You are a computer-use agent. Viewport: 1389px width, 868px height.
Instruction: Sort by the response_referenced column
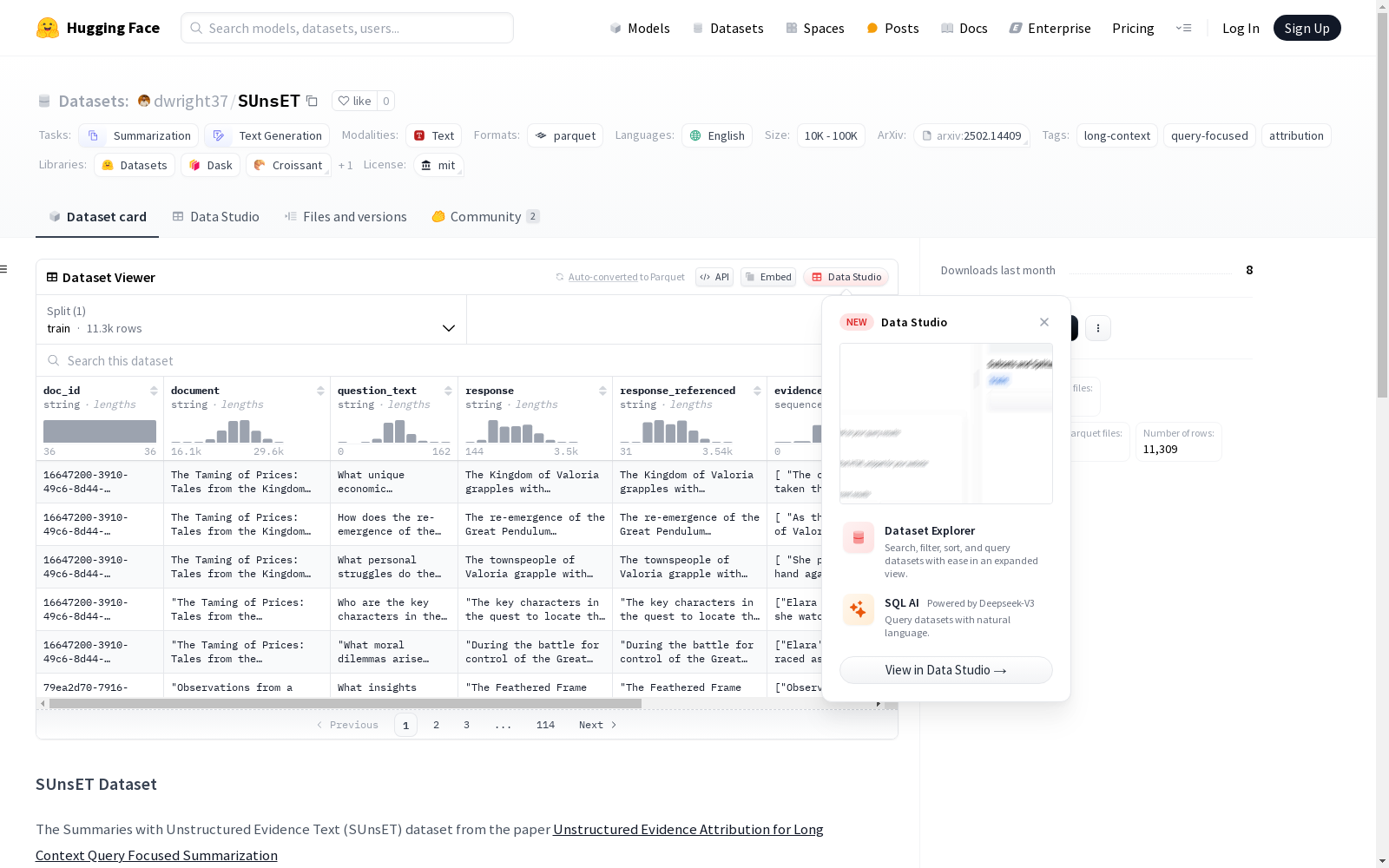tap(757, 391)
